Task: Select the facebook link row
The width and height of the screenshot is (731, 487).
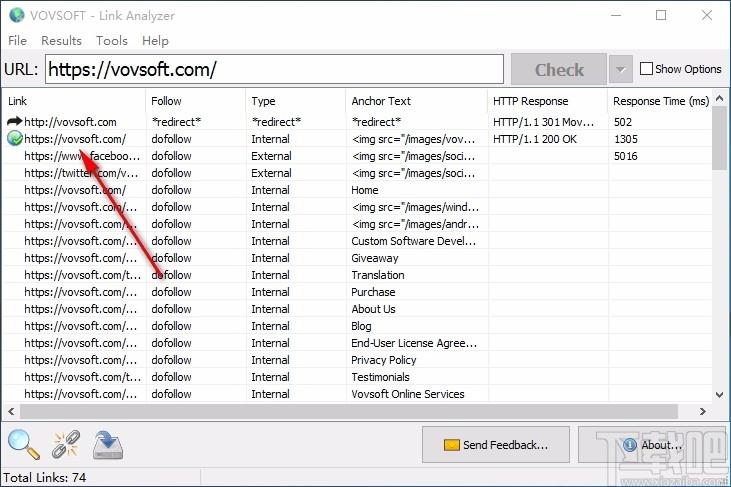Action: tap(357, 156)
